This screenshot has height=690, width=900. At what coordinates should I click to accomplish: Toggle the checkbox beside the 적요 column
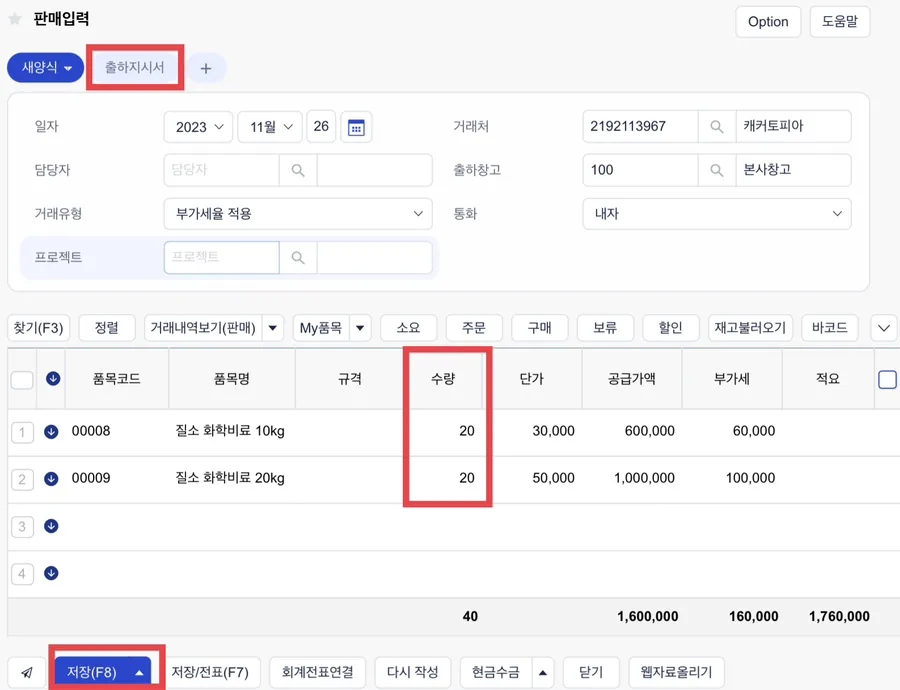[887, 379]
